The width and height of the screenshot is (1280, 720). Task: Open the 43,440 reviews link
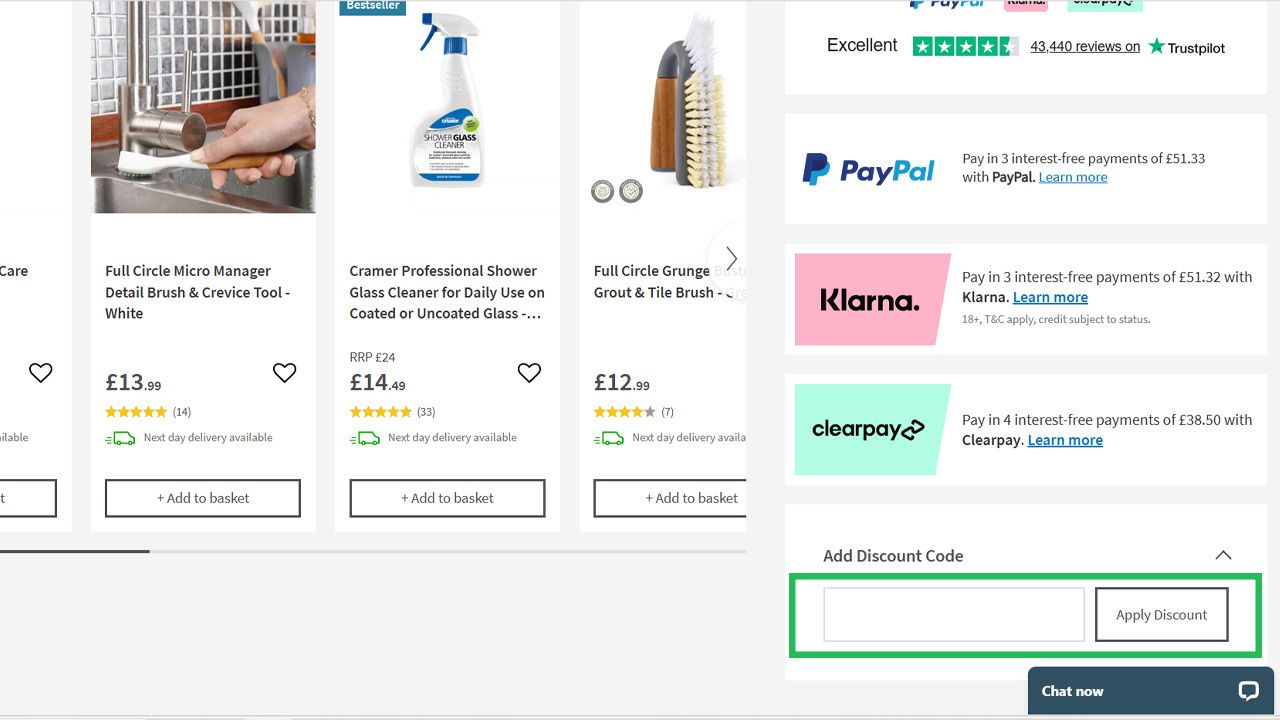(x=1084, y=46)
